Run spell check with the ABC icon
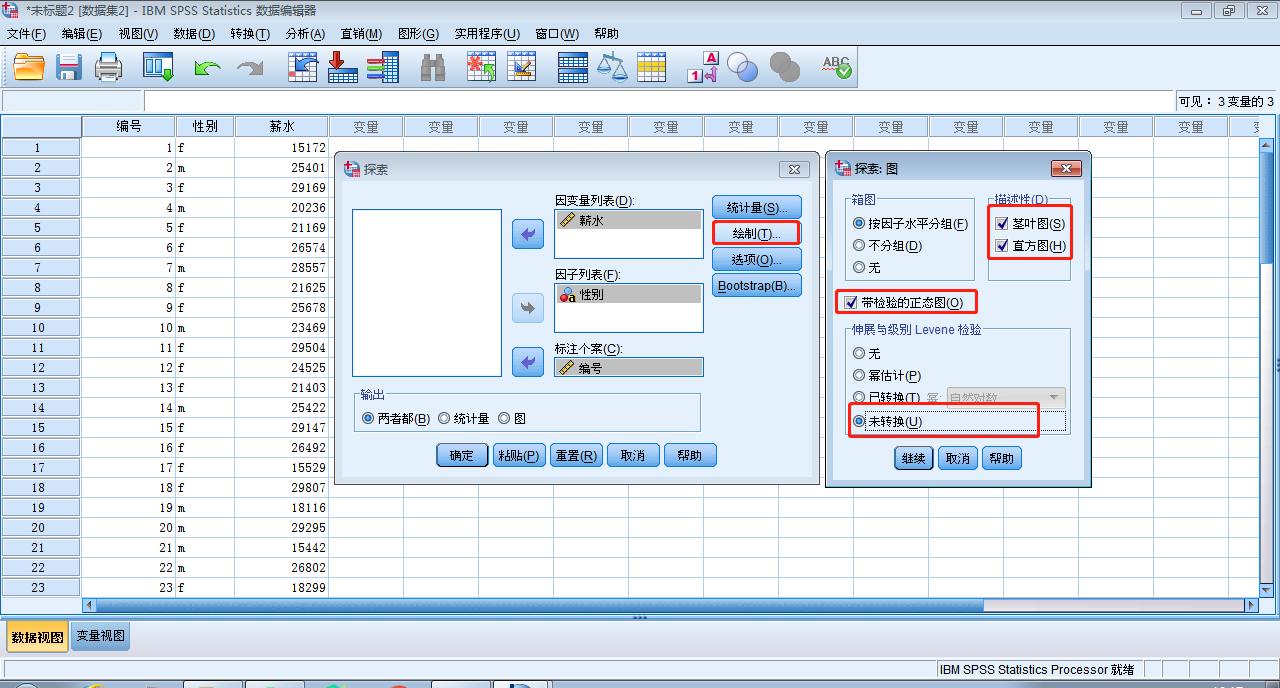1280x688 pixels. (x=836, y=67)
